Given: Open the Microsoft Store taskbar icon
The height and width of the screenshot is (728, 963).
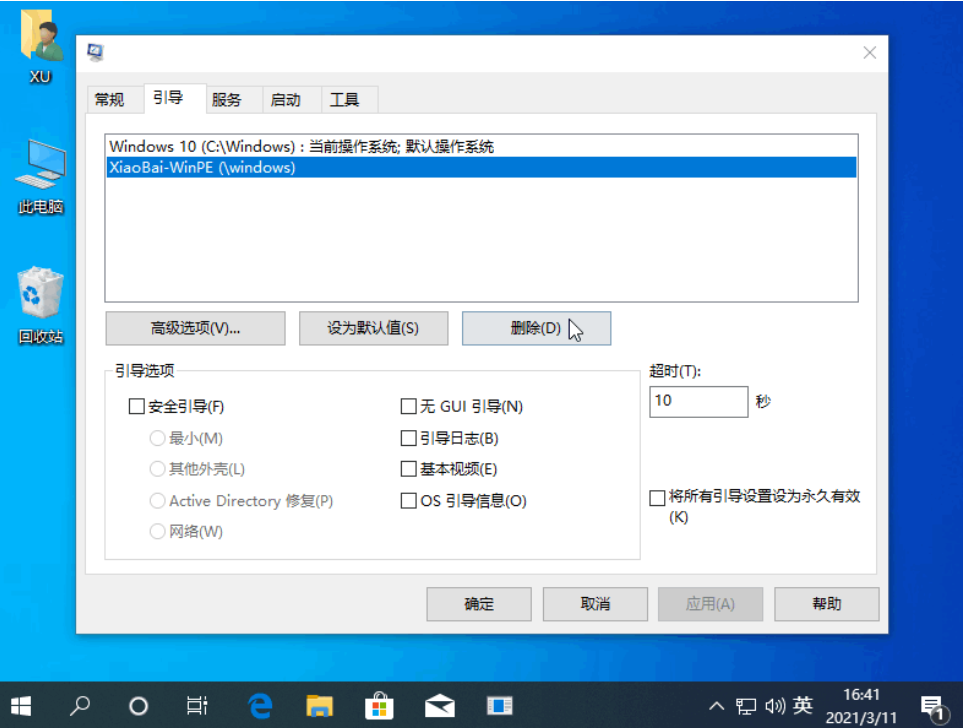Looking at the screenshot, I should point(379,705).
